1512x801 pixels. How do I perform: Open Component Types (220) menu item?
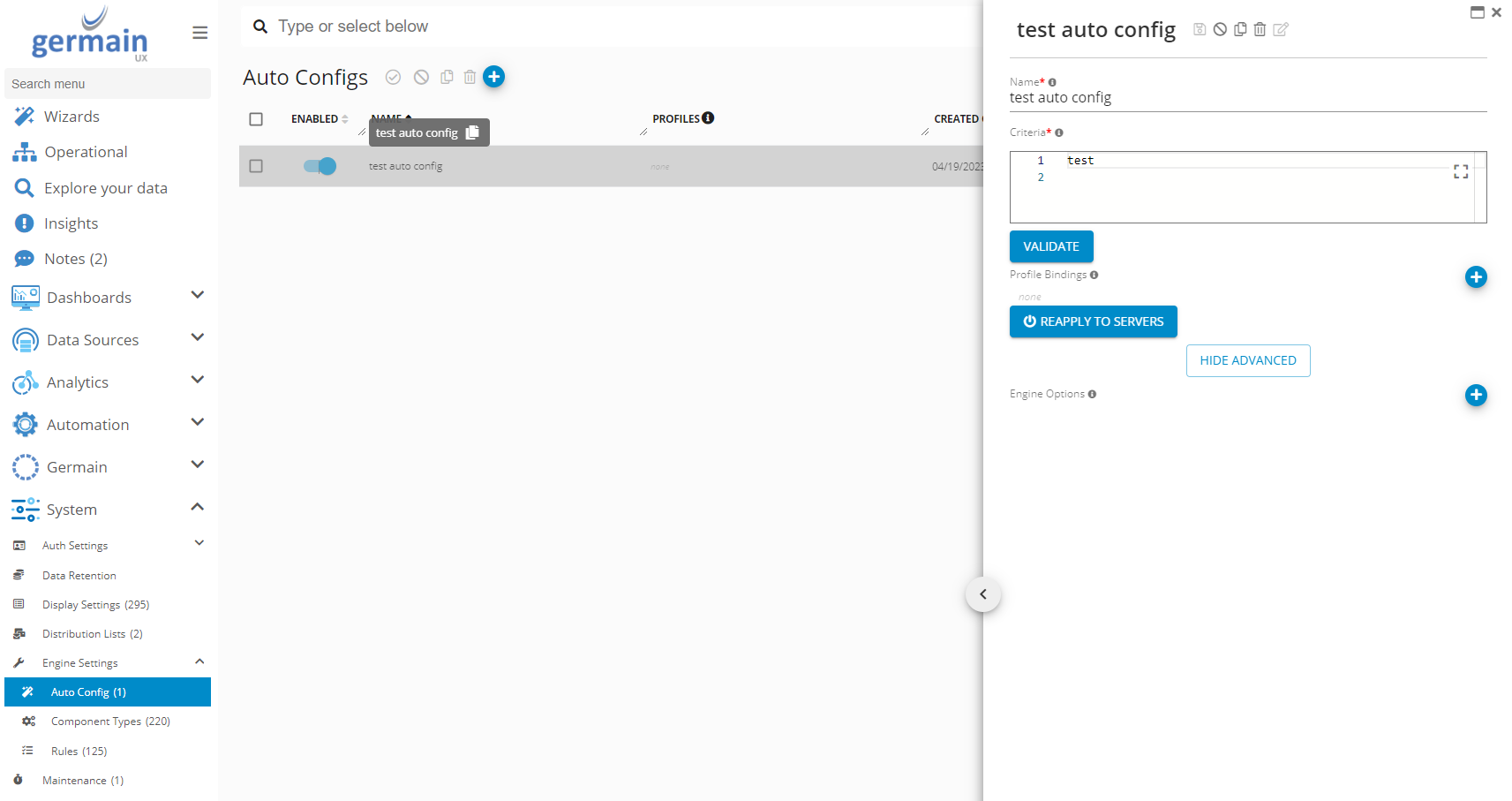pyautogui.click(x=110, y=722)
